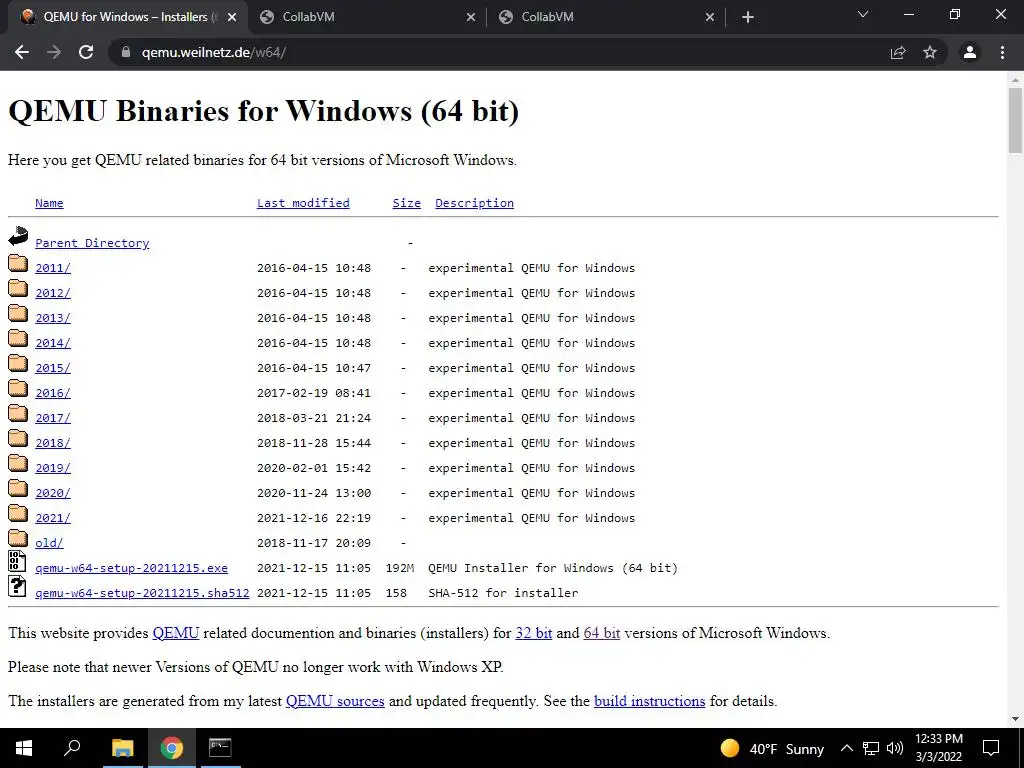The image size is (1024, 768).
Task: Close the second CollabVM tab
Action: click(710, 17)
